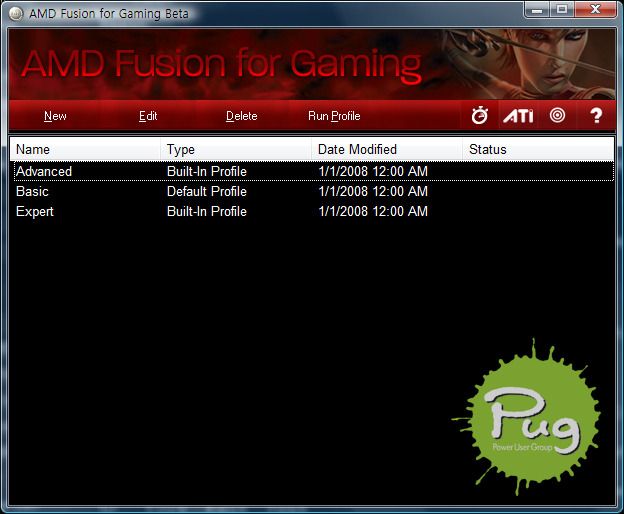Click date modified cell of Advanced

[x=373, y=171]
